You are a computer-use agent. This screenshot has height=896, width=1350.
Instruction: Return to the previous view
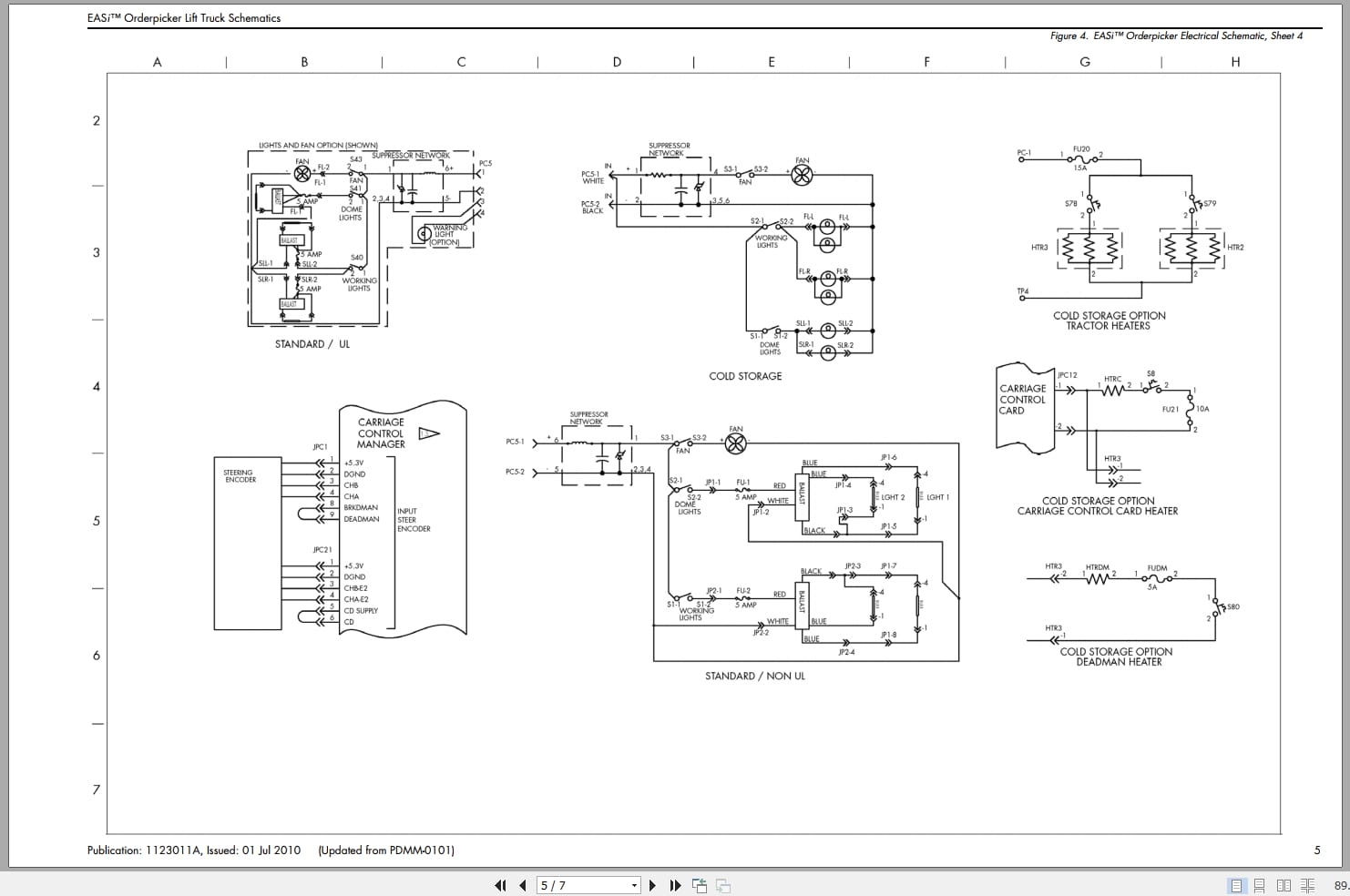(700, 884)
